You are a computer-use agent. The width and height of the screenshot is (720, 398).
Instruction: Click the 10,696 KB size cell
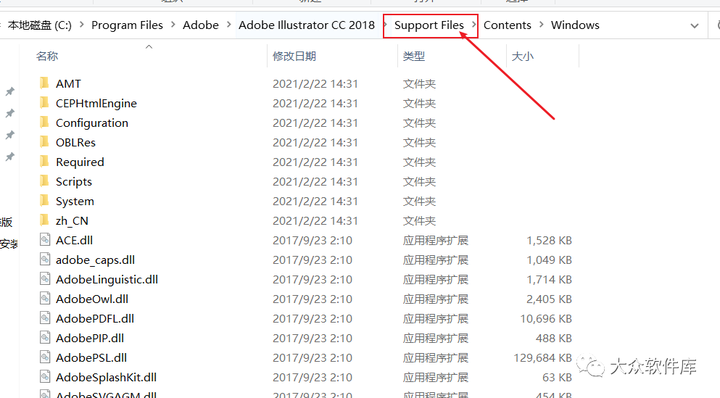pyautogui.click(x=546, y=319)
